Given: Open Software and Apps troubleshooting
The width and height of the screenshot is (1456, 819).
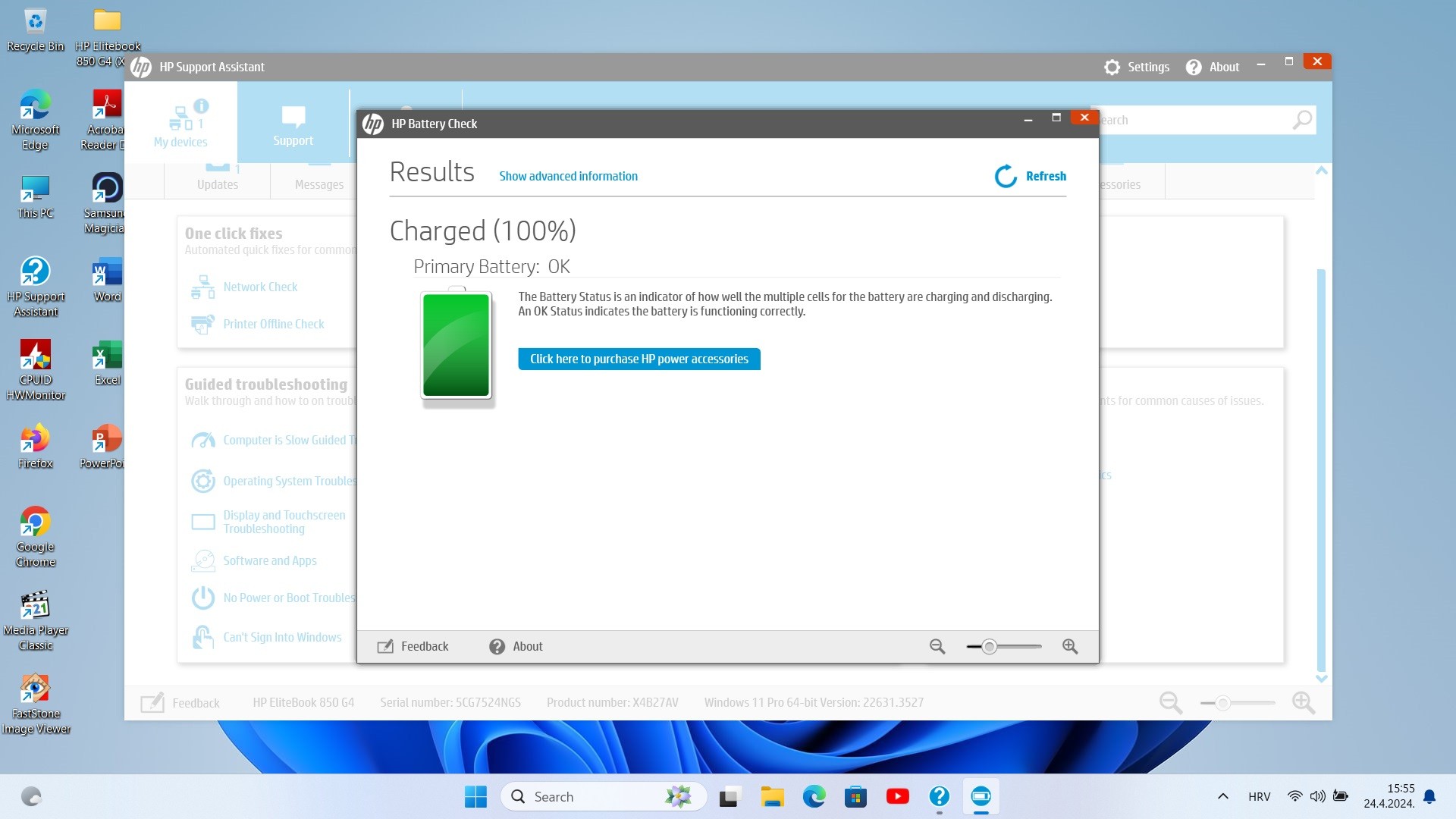Looking at the screenshot, I should 270,560.
